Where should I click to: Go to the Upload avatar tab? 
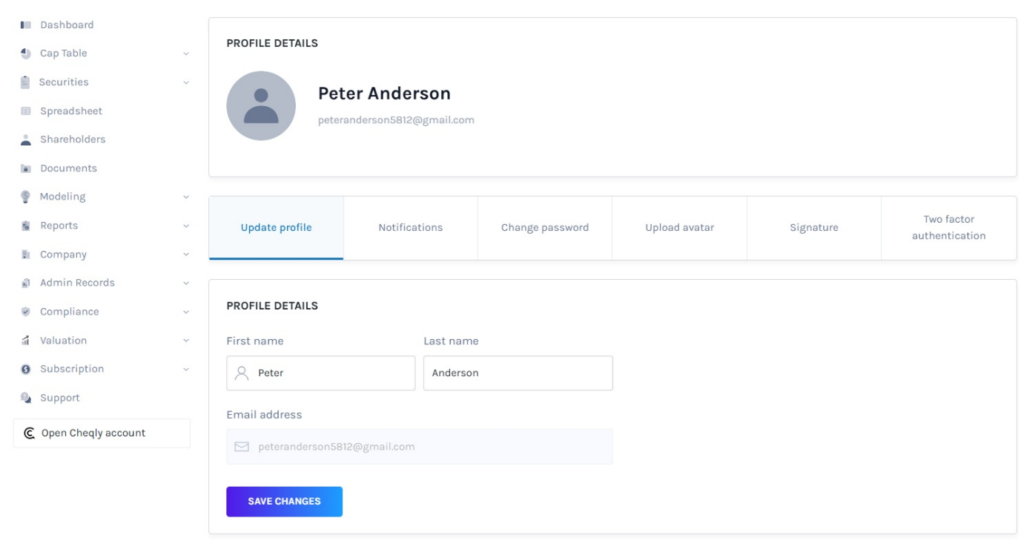(680, 228)
